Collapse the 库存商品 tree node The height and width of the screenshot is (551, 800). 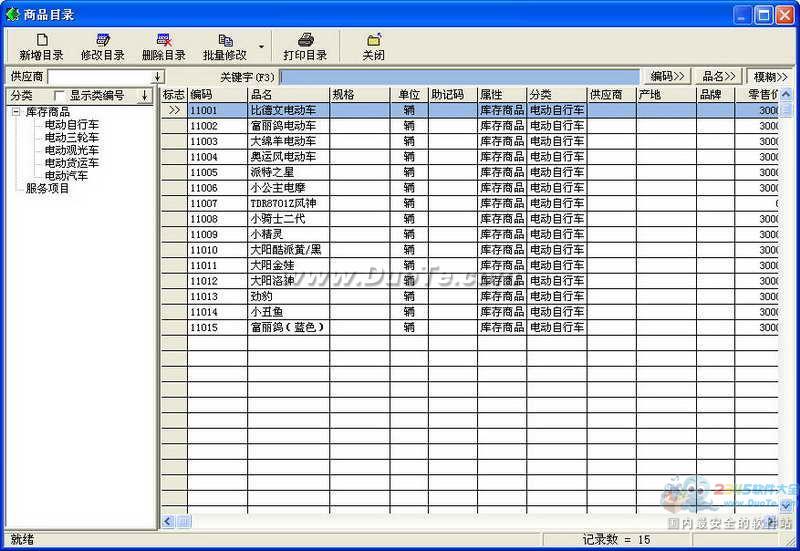pyautogui.click(x=16, y=113)
